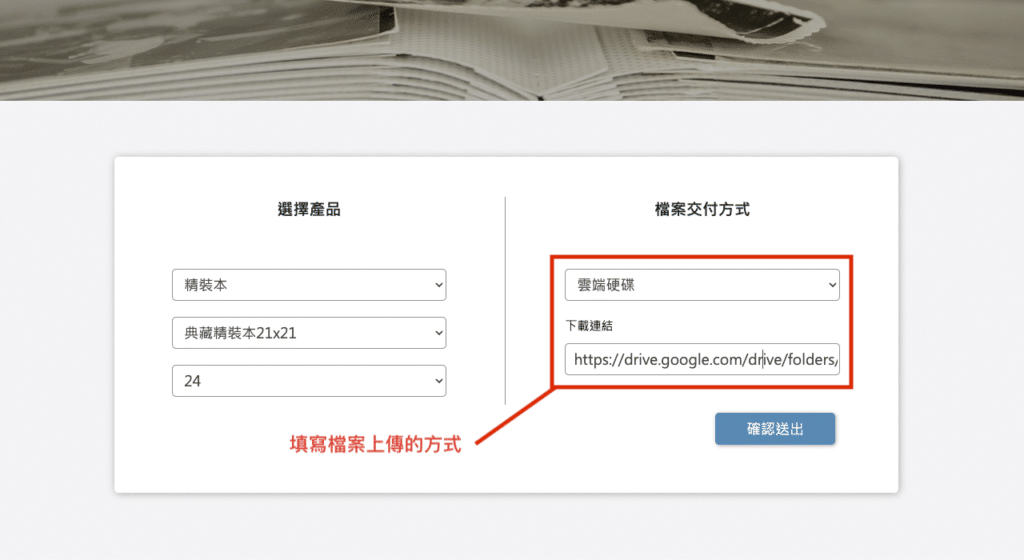The image size is (1024, 560).
Task: Open the 雲端硬碟 delivery method dropdown
Action: pyautogui.click(x=692, y=285)
